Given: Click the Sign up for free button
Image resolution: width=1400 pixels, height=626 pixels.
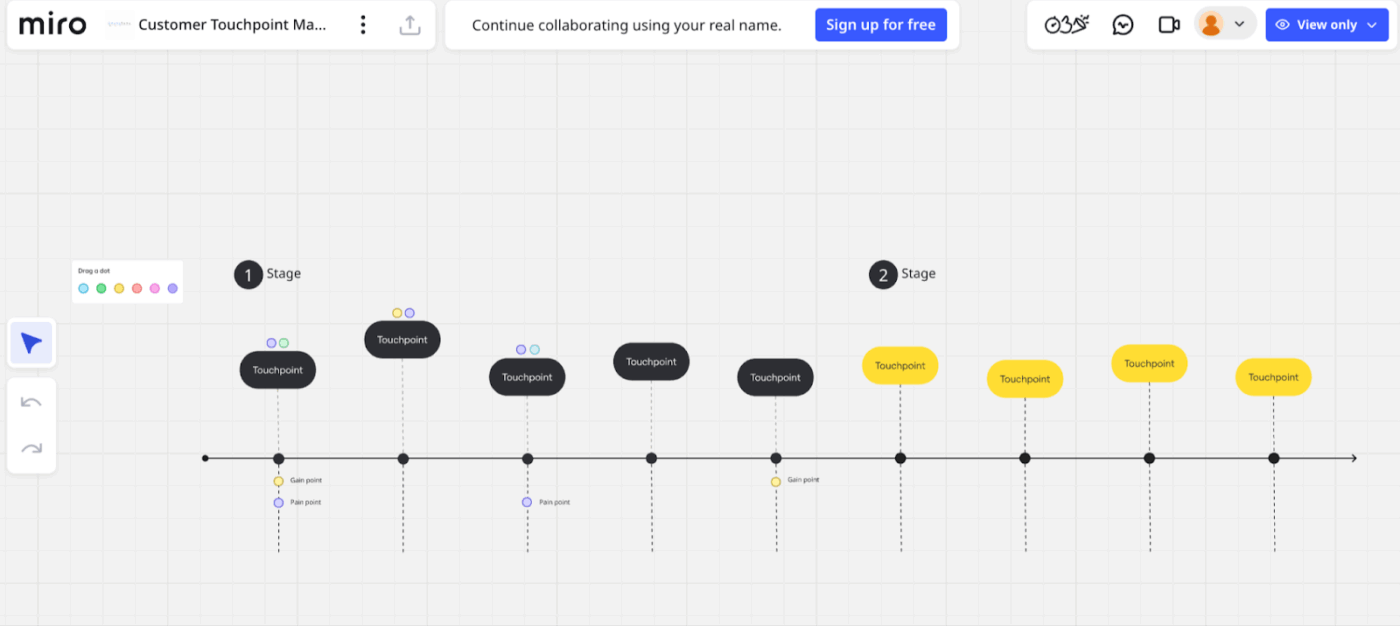Looking at the screenshot, I should click(x=881, y=24).
